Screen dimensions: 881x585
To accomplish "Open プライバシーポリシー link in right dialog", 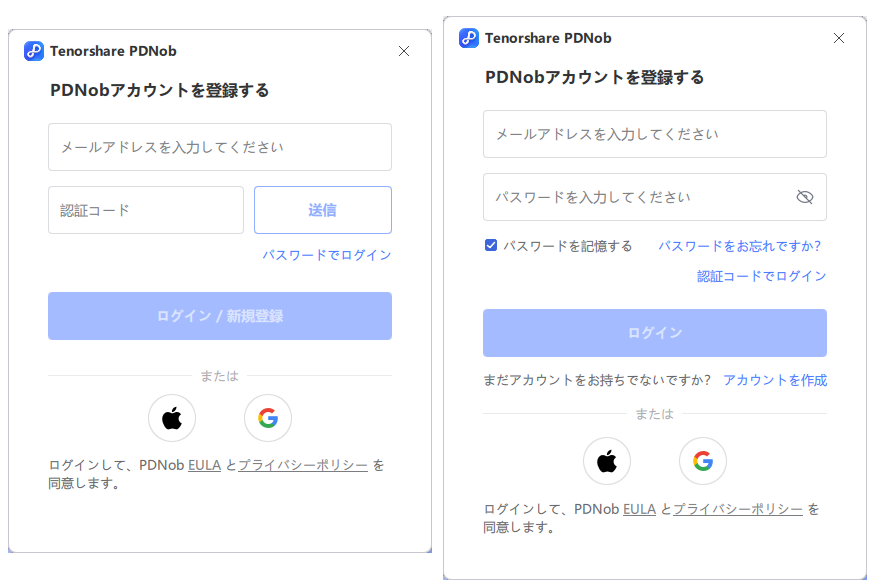I will [x=737, y=509].
